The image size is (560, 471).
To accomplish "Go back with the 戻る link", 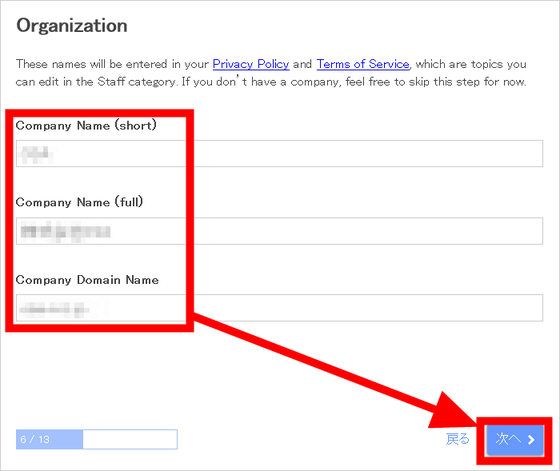I will click(458, 439).
